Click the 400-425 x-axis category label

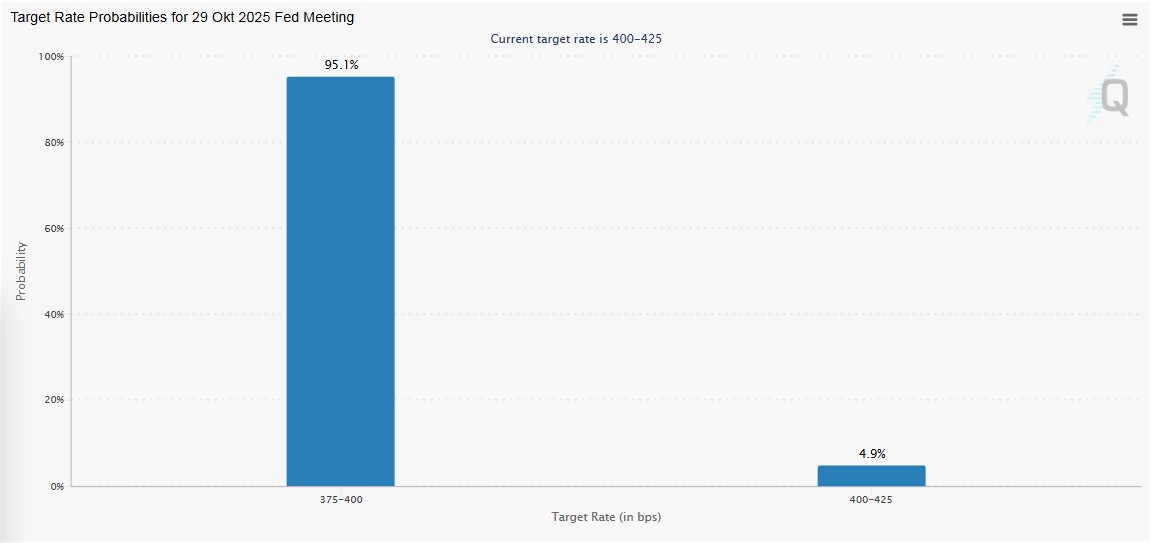[x=871, y=498]
